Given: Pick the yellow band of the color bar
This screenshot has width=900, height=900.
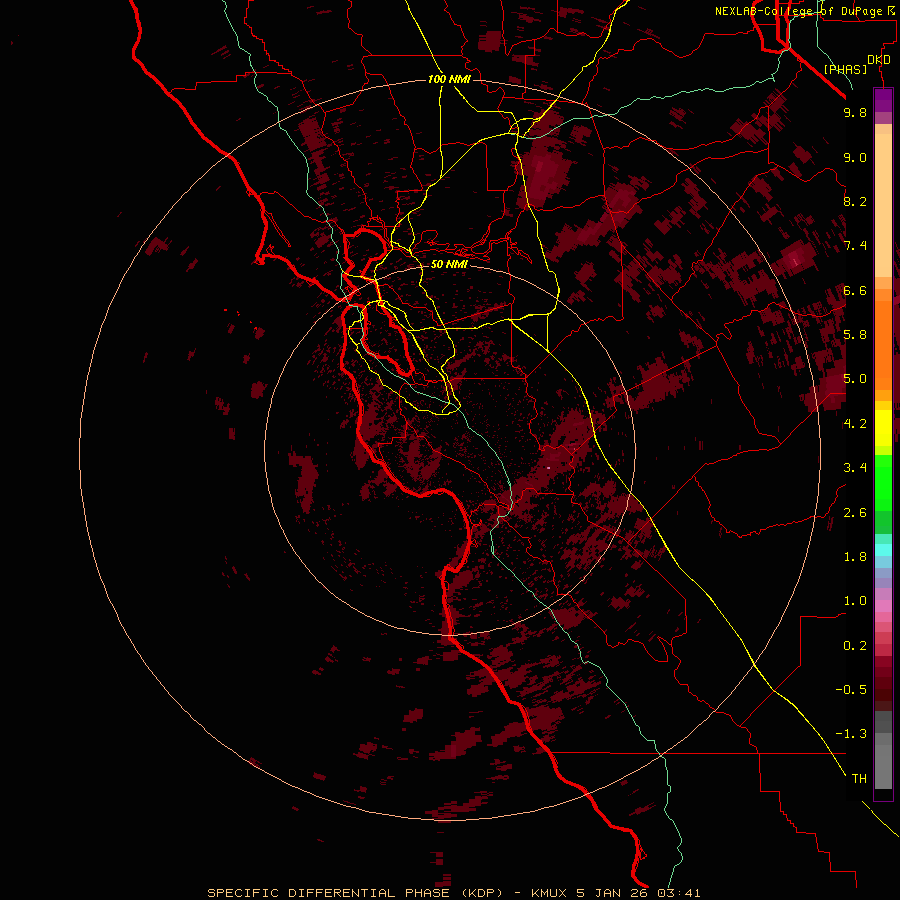Looking at the screenshot, I should point(883,428).
